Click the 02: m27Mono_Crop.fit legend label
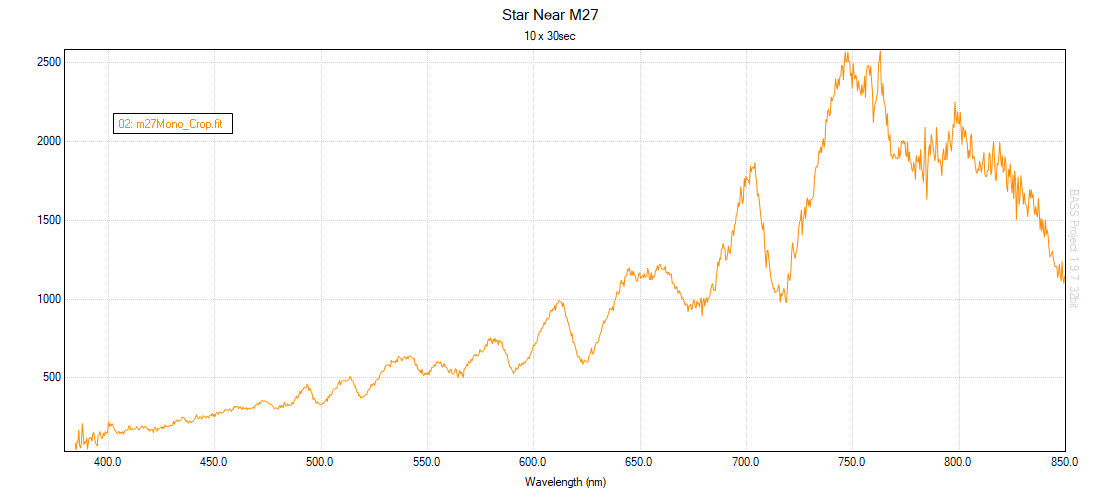Image resolution: width=1100 pixels, height=500 pixels. [172, 124]
